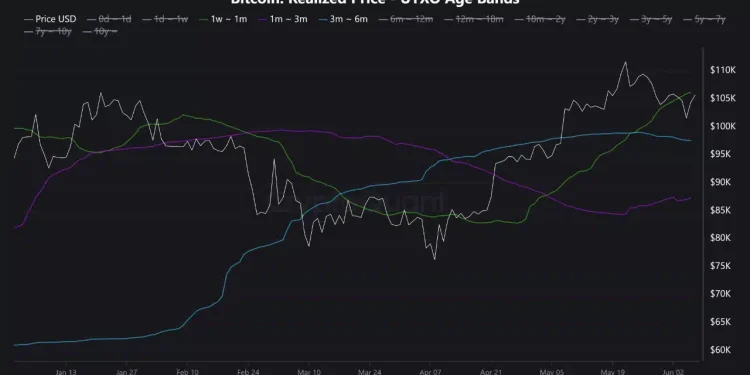Enable the 1d ~ 1w age band
The image size is (750, 375).
point(165,19)
